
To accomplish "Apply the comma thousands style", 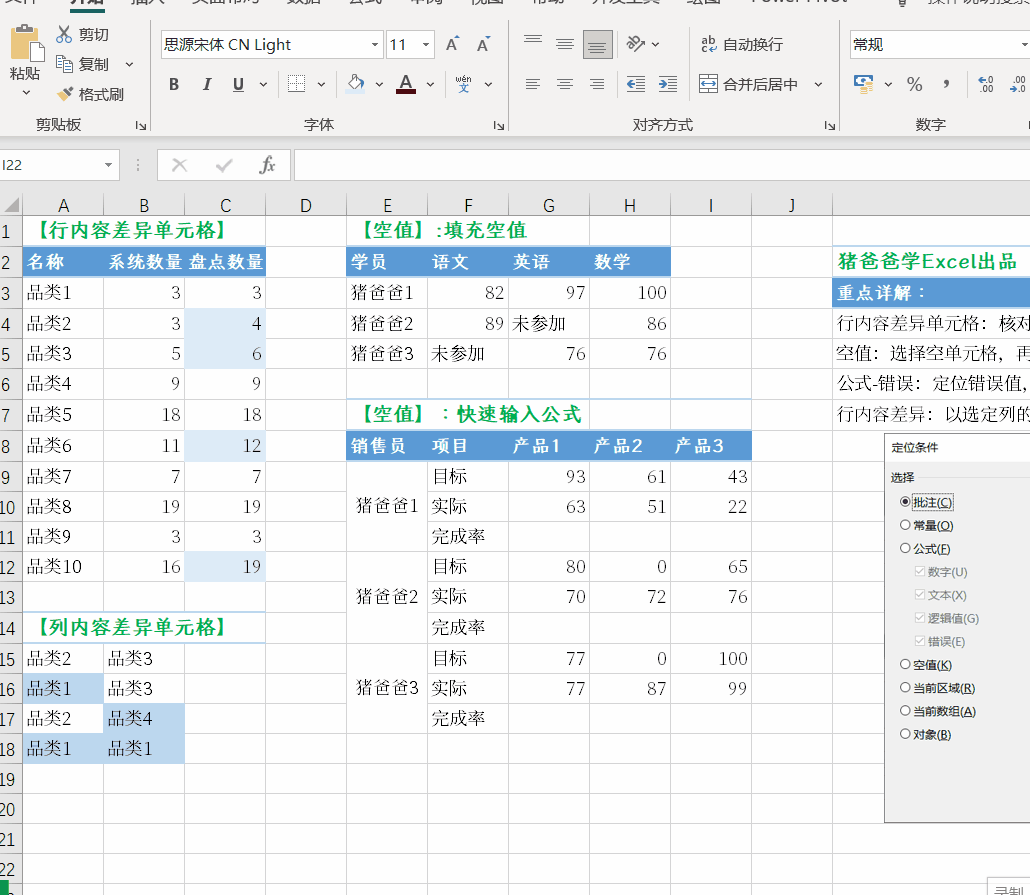I will coord(946,84).
